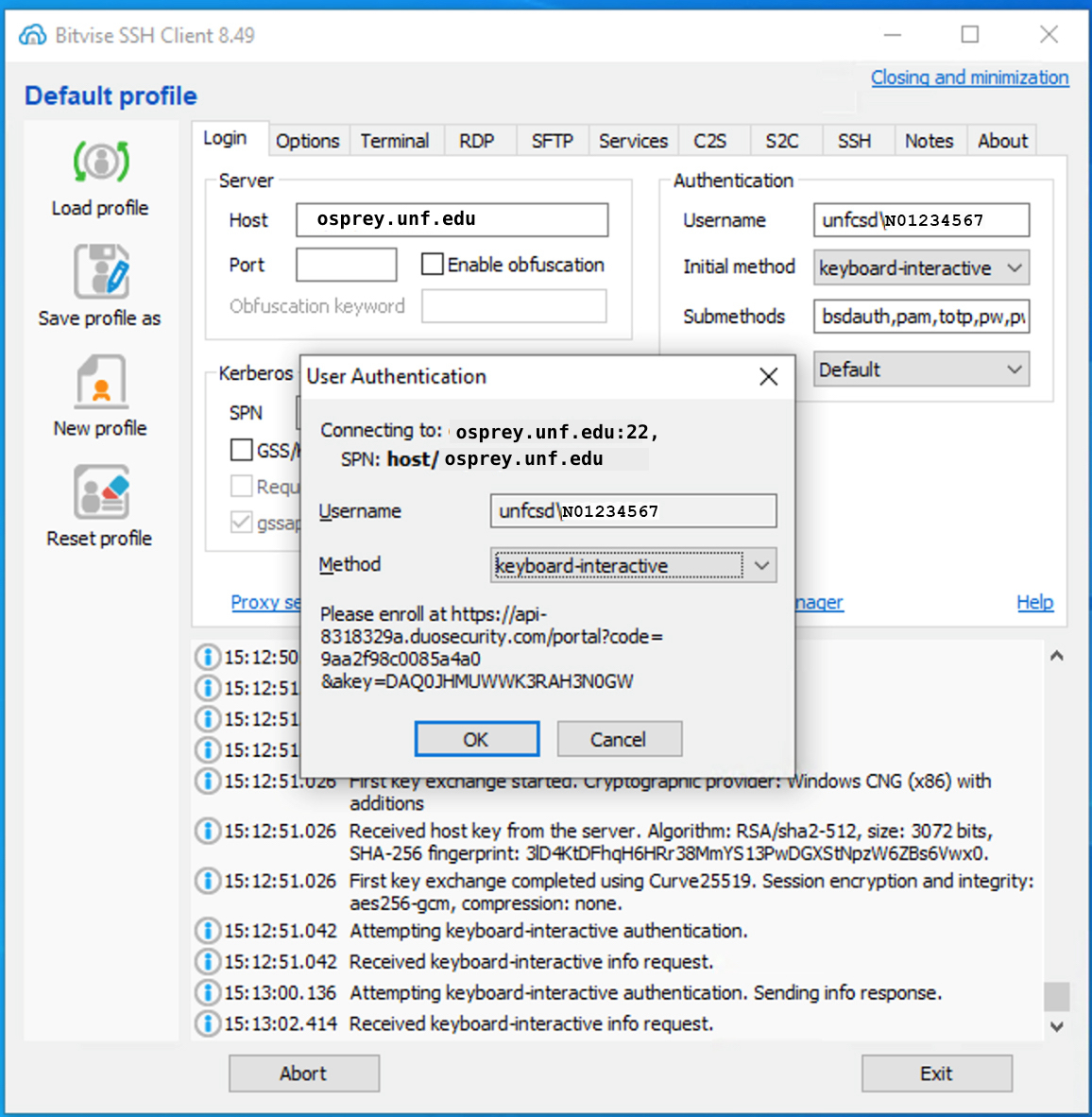Screen dimensions: 1092x1117
Task: Switch to the Options tab
Action: pos(308,141)
